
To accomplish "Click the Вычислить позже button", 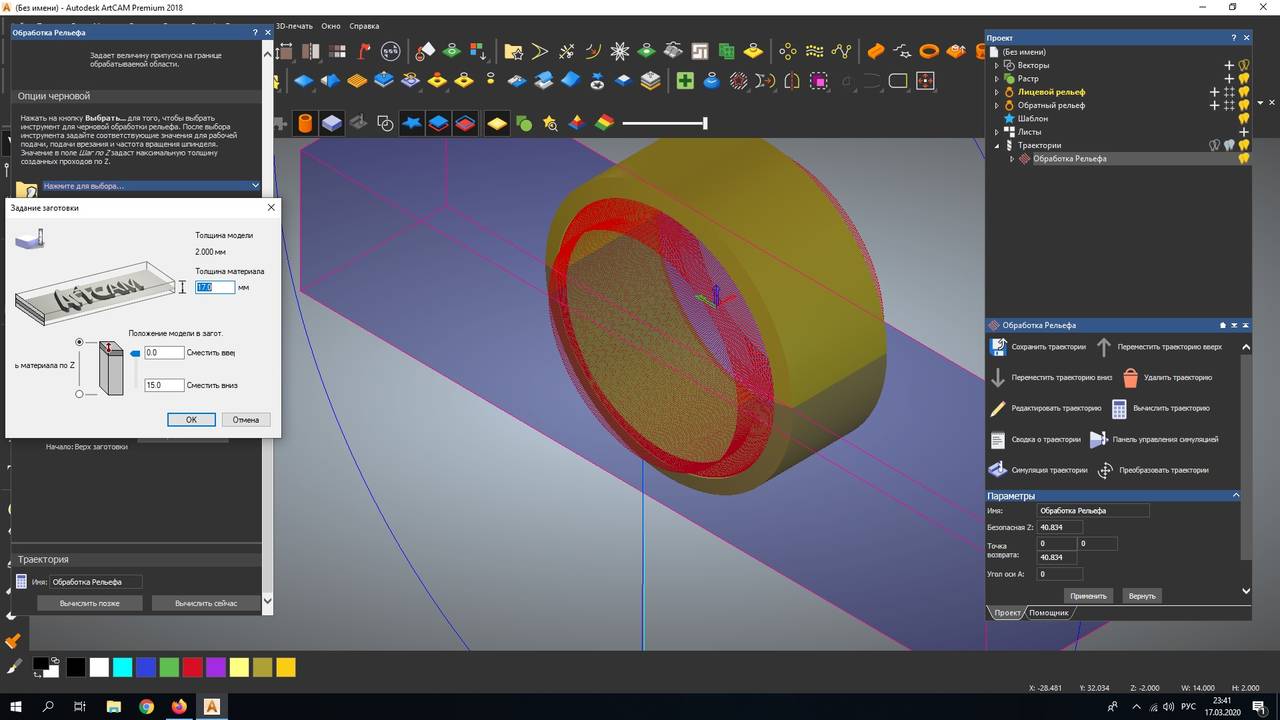I will (x=89, y=603).
